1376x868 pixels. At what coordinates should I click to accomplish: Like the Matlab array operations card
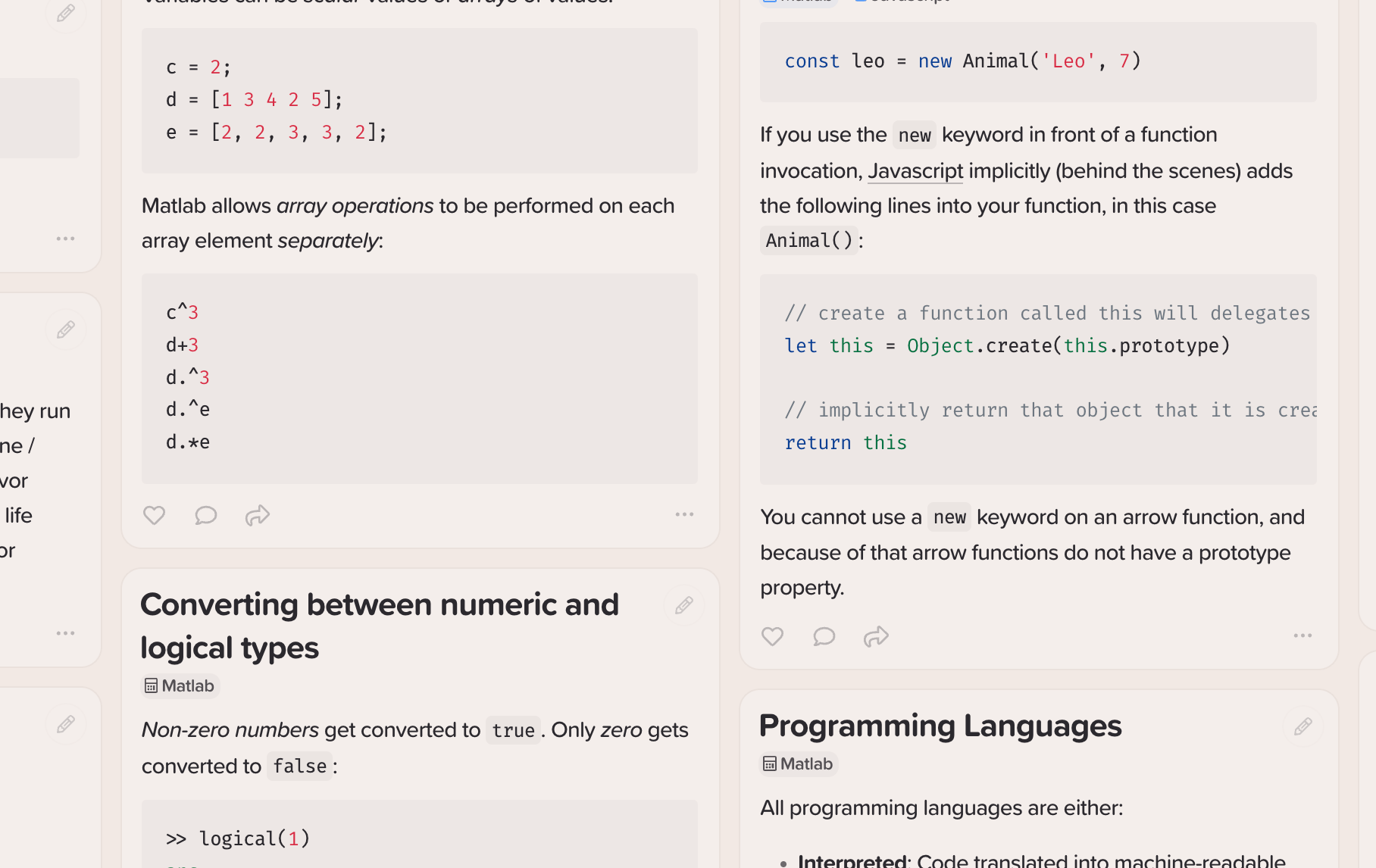154,515
